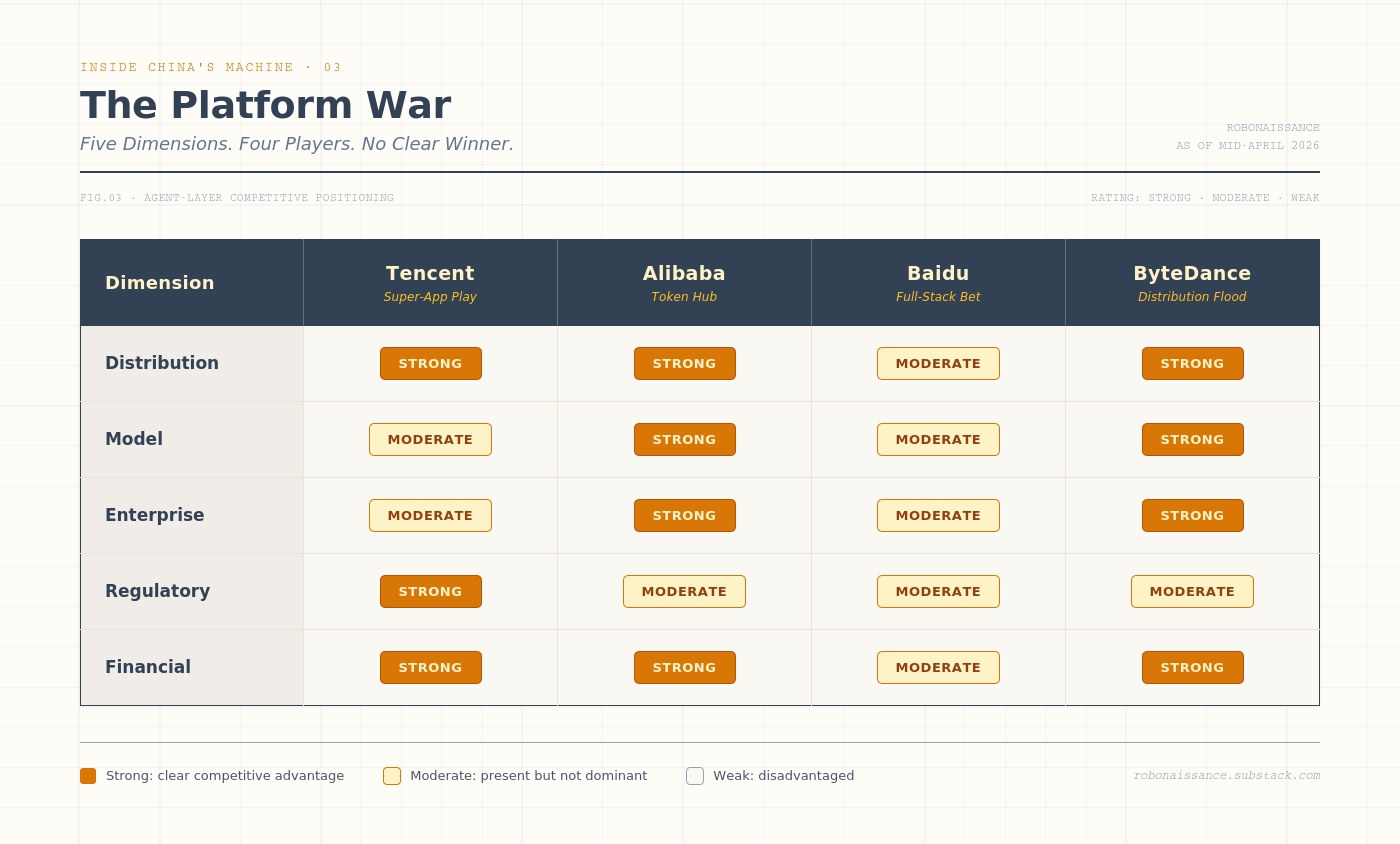Click ByteDance's Regulatory MODERATE badge
The width and height of the screenshot is (1400, 844).
1192,591
